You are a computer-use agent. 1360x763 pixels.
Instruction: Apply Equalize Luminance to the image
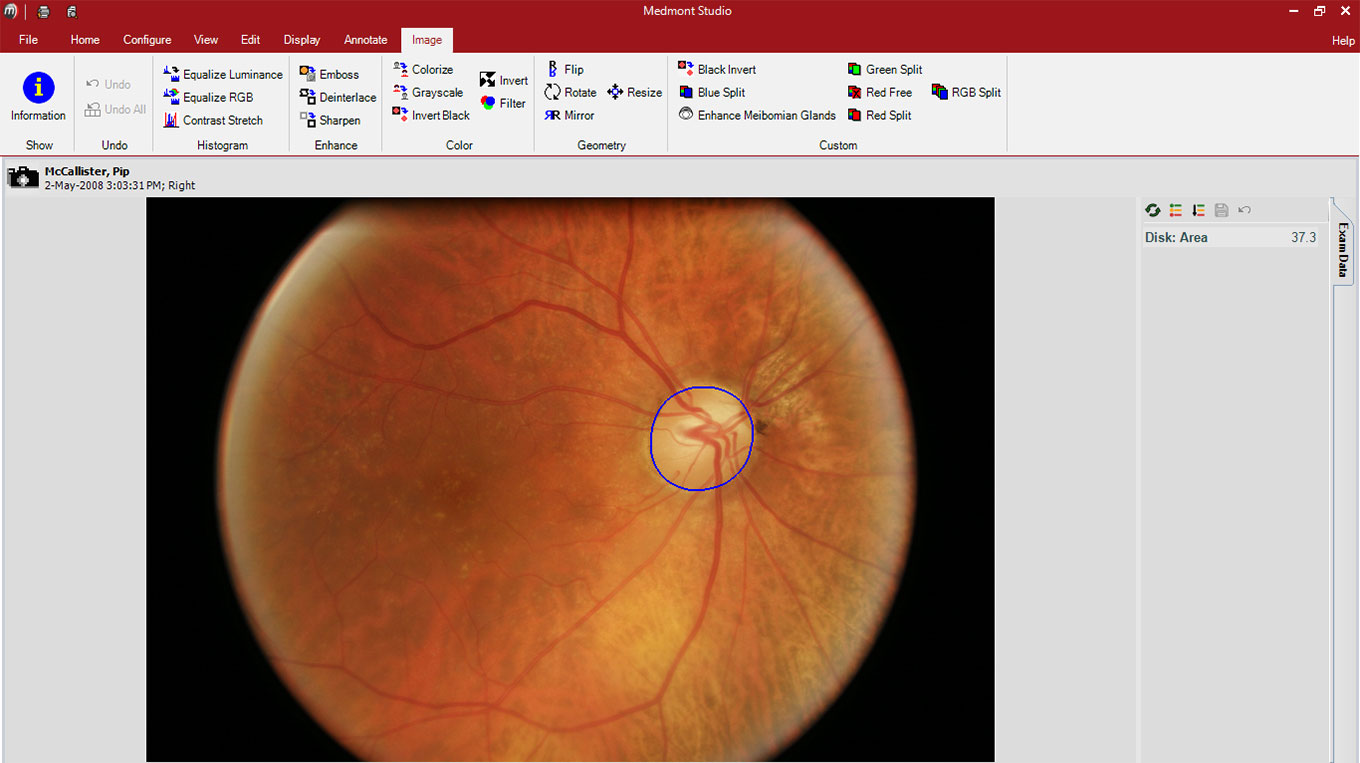(x=222, y=74)
